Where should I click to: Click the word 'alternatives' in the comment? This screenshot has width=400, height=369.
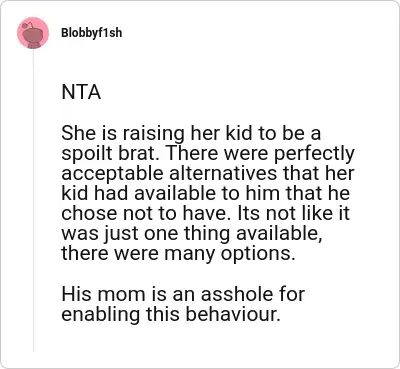tap(223, 174)
